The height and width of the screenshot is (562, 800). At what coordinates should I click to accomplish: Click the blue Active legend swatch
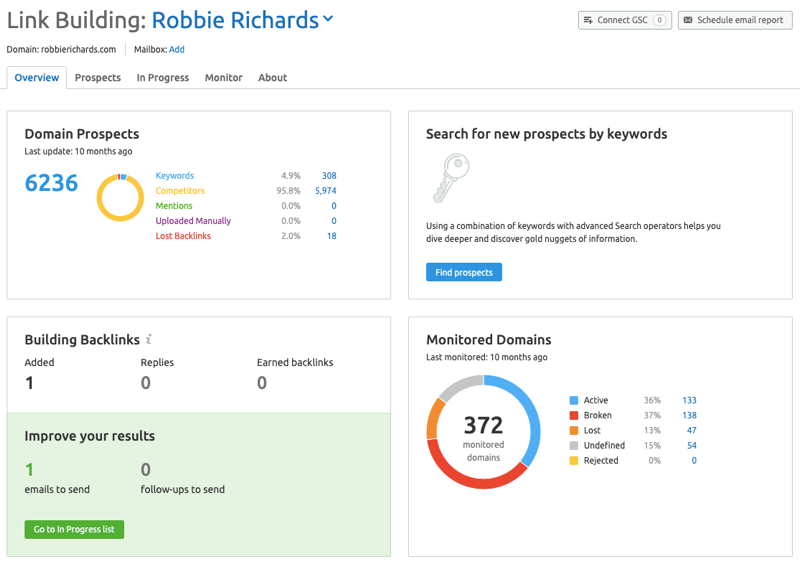point(573,401)
